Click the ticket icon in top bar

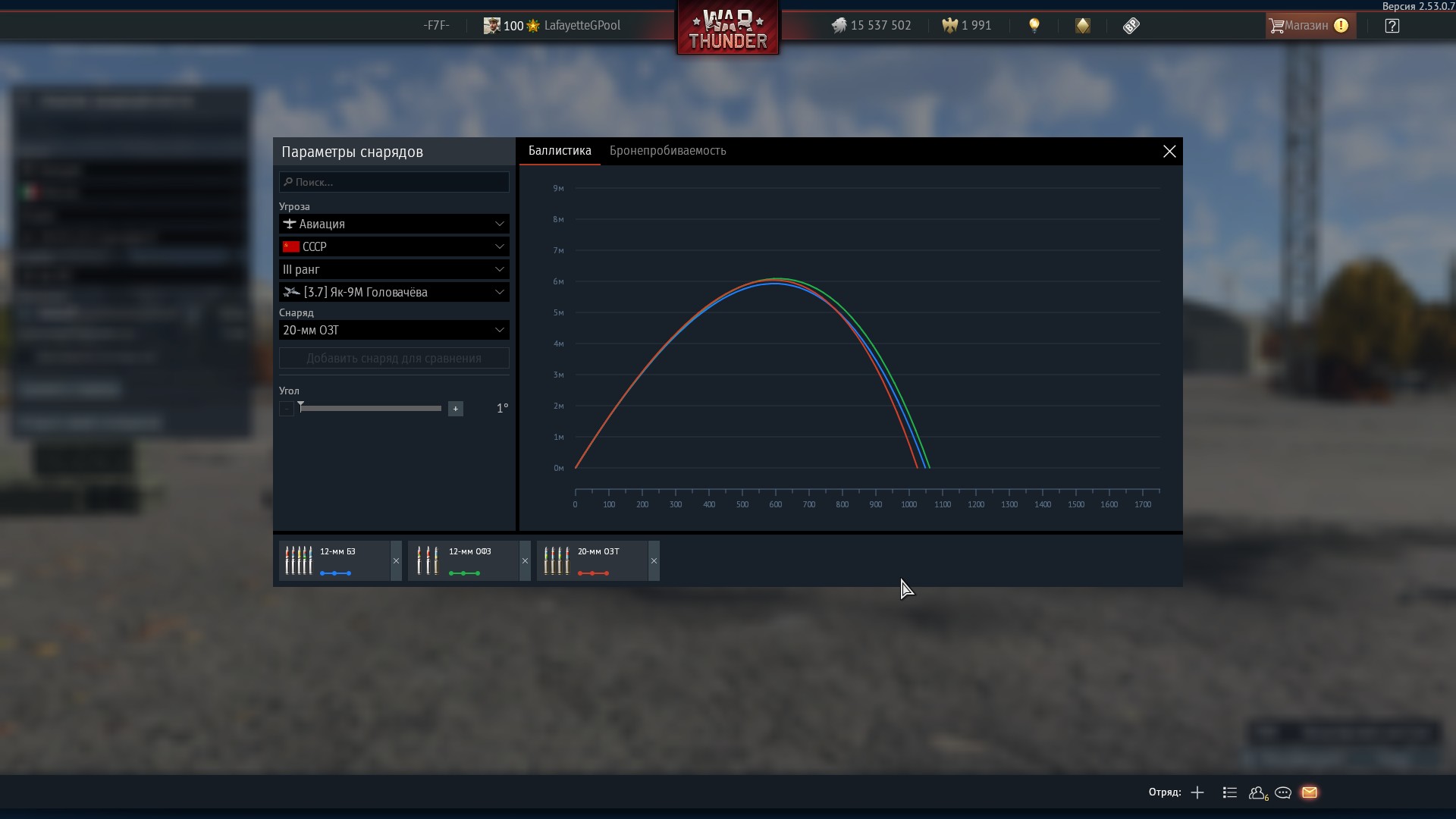[1131, 26]
